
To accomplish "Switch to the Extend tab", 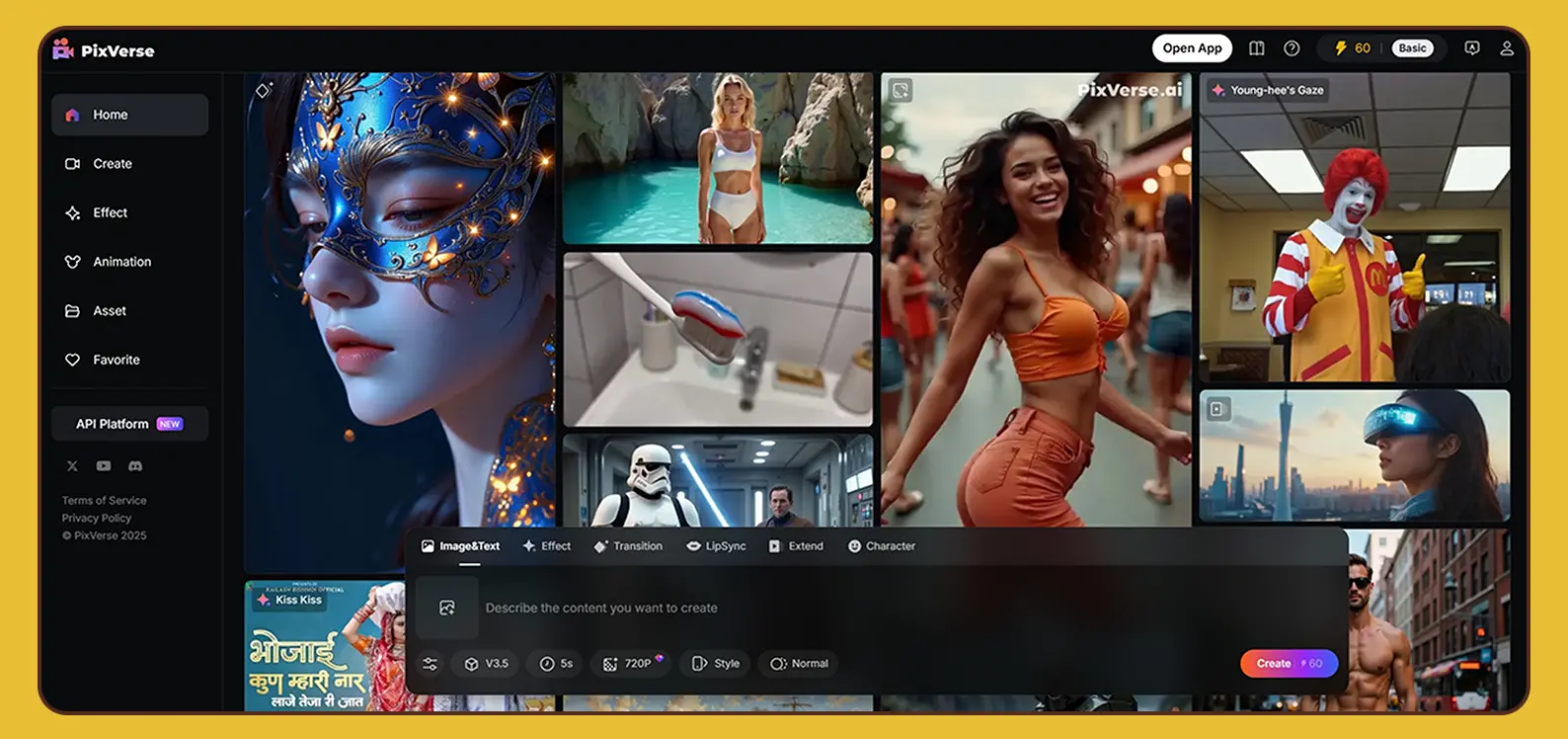I will coord(796,546).
